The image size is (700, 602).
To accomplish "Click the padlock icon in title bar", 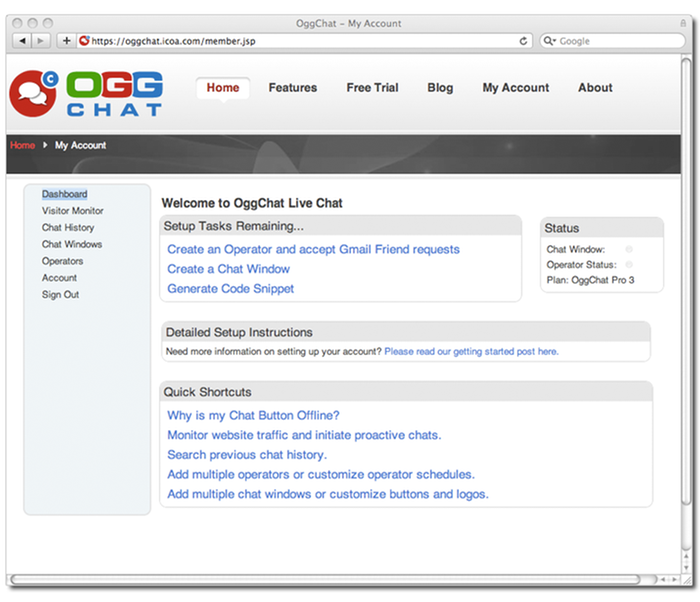I will tap(683, 23).
